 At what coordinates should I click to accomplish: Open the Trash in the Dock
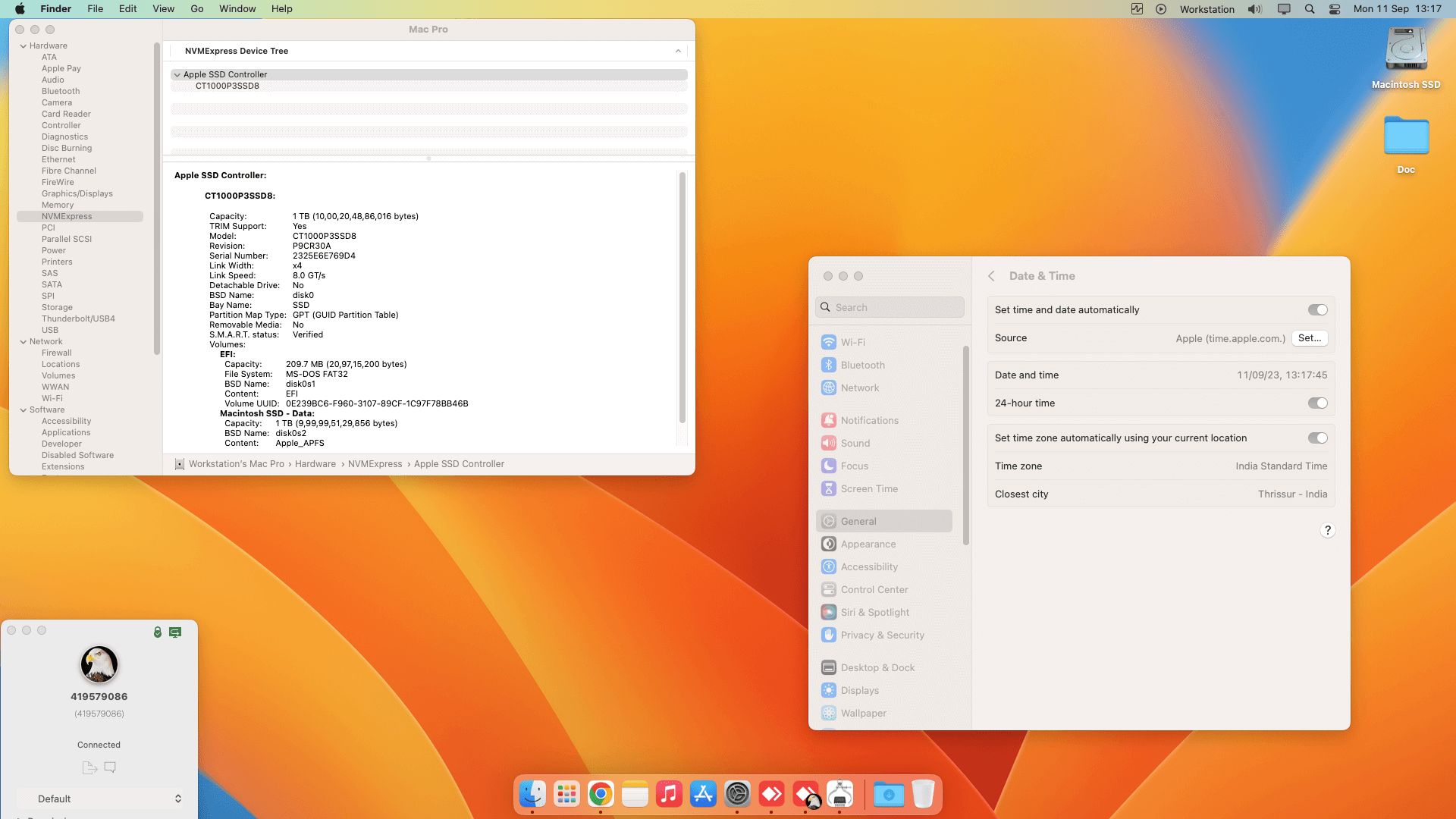(x=923, y=794)
